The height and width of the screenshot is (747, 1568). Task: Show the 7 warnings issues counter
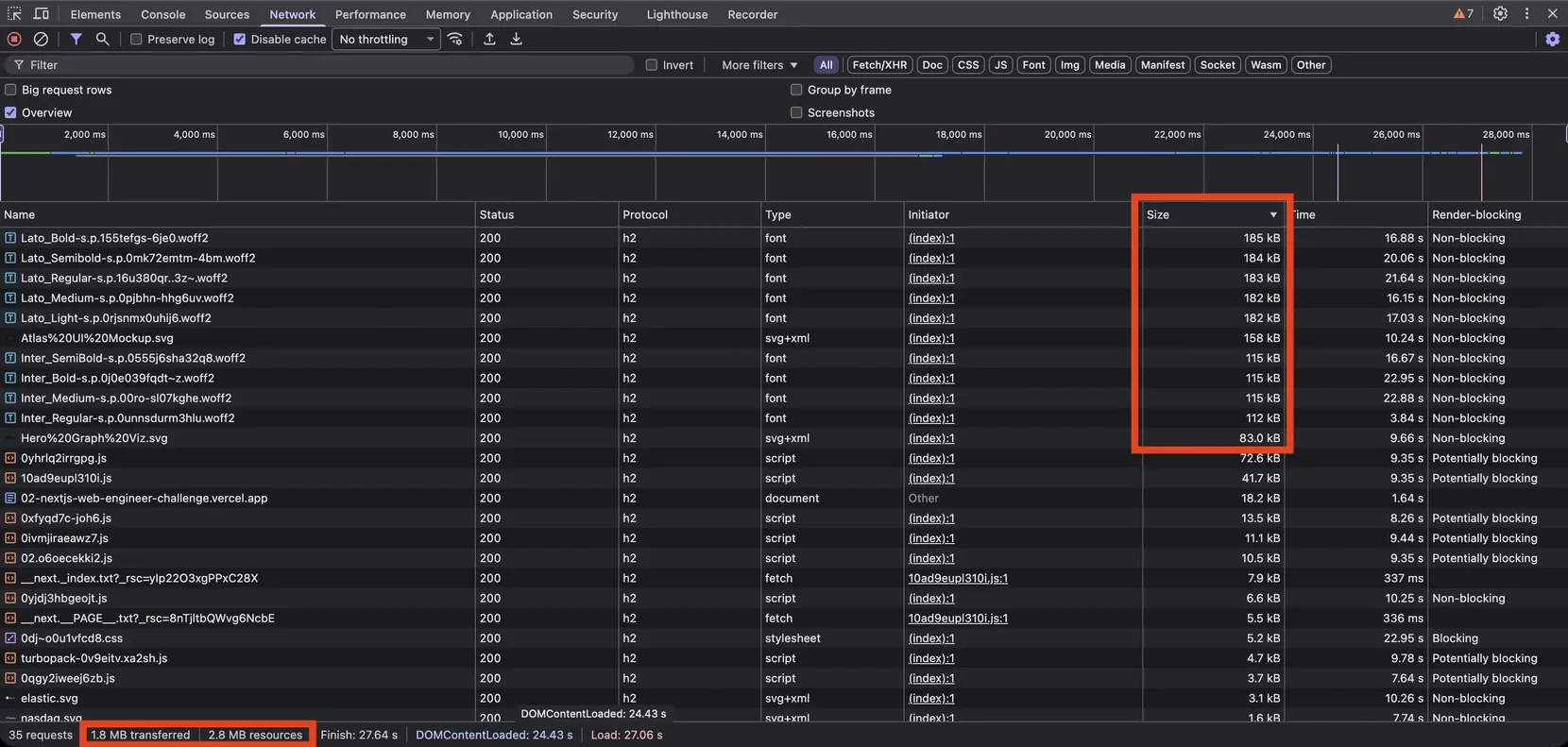tap(1463, 14)
